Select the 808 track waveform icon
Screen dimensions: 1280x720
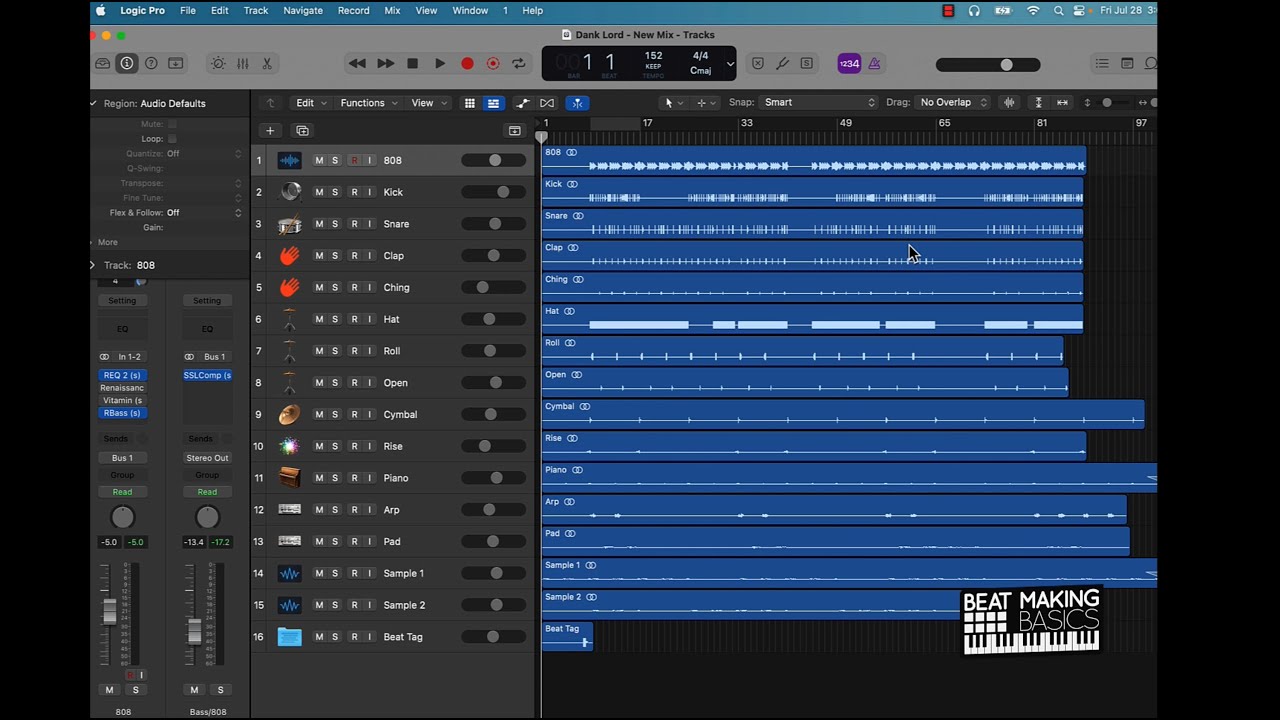pyautogui.click(x=289, y=160)
